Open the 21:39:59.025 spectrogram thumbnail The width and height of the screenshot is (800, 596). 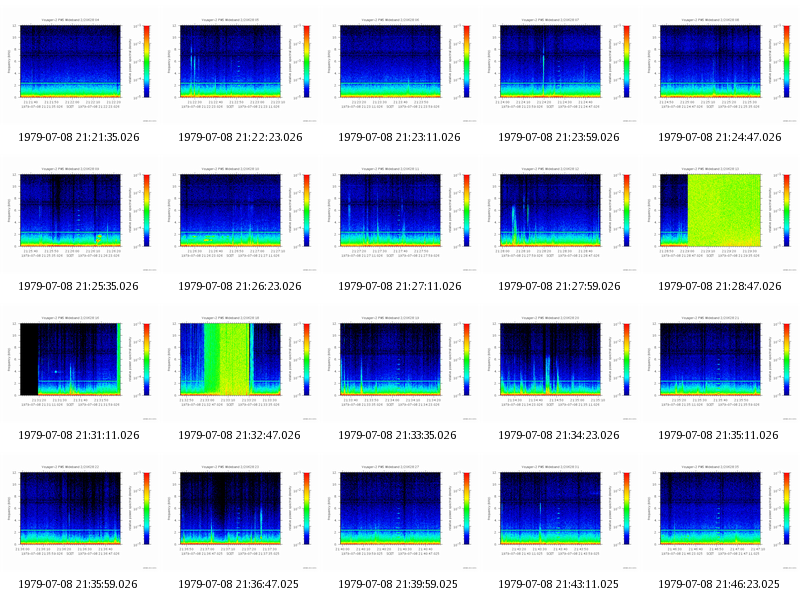399,514
